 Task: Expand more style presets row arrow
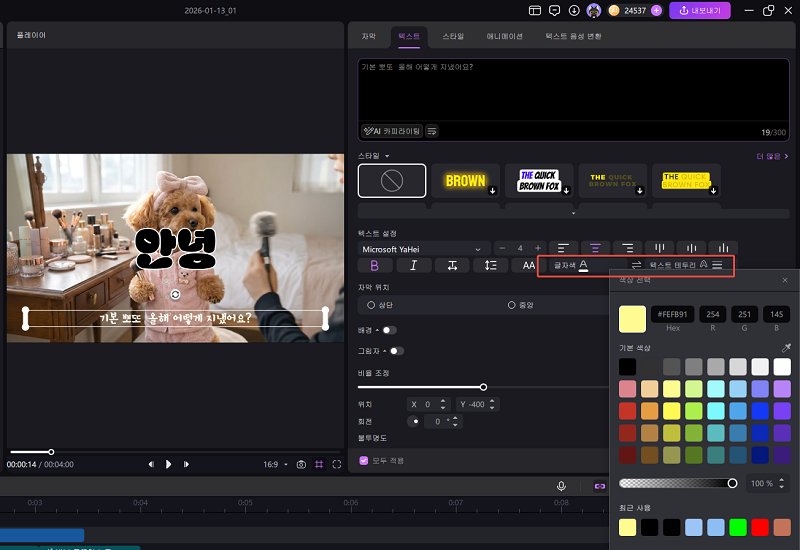pyautogui.click(x=573, y=213)
